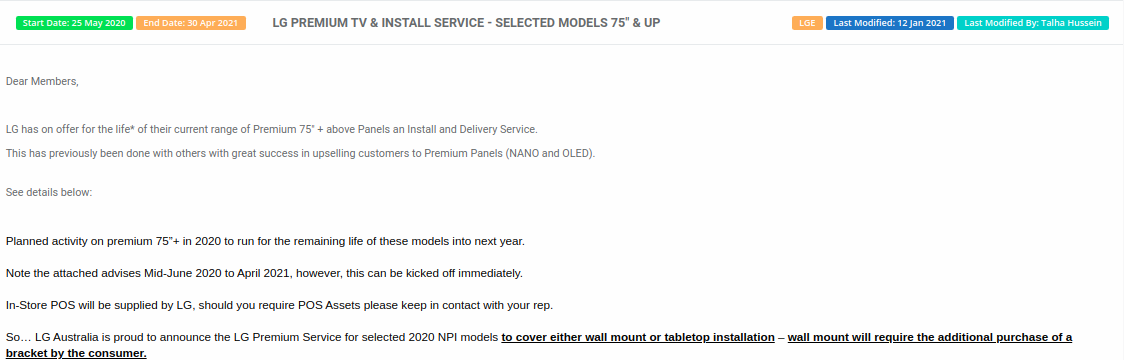This screenshot has width=1124, height=360.
Task: Click the line mentioning NANO and OLED panels
Action: click(x=300, y=153)
